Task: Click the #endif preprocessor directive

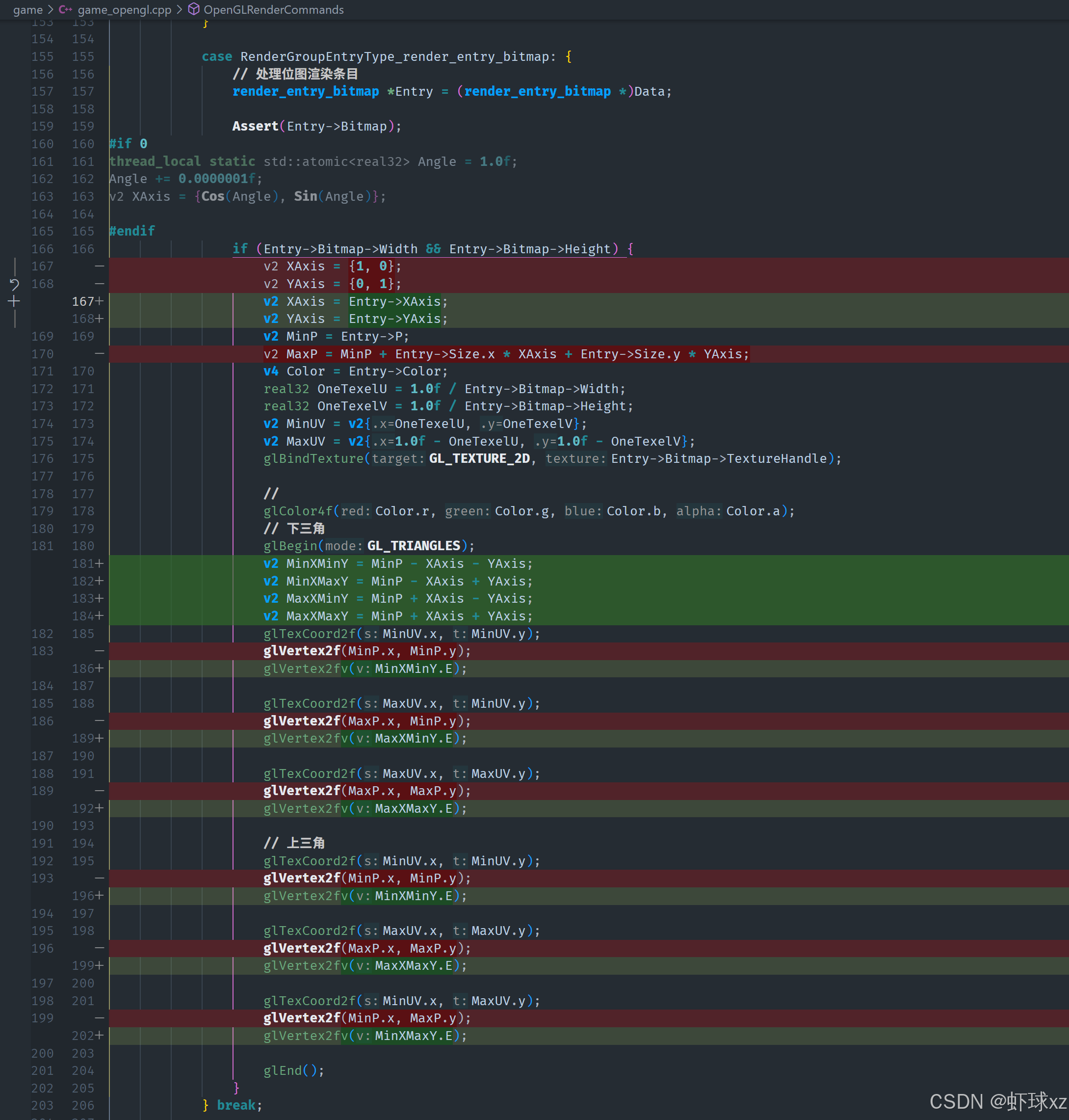Action: pyautogui.click(x=131, y=231)
